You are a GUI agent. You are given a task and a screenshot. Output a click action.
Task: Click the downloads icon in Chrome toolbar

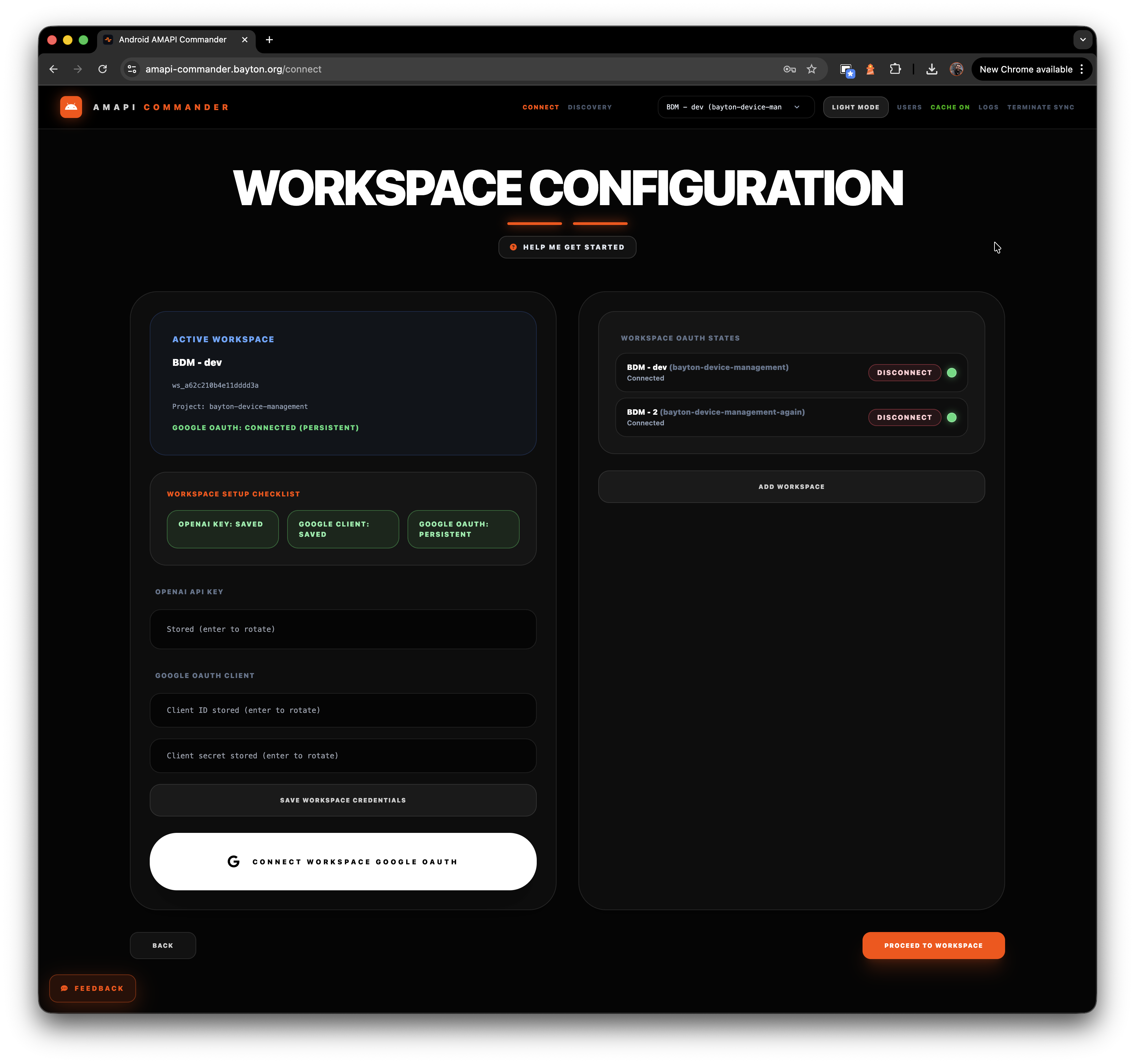931,69
